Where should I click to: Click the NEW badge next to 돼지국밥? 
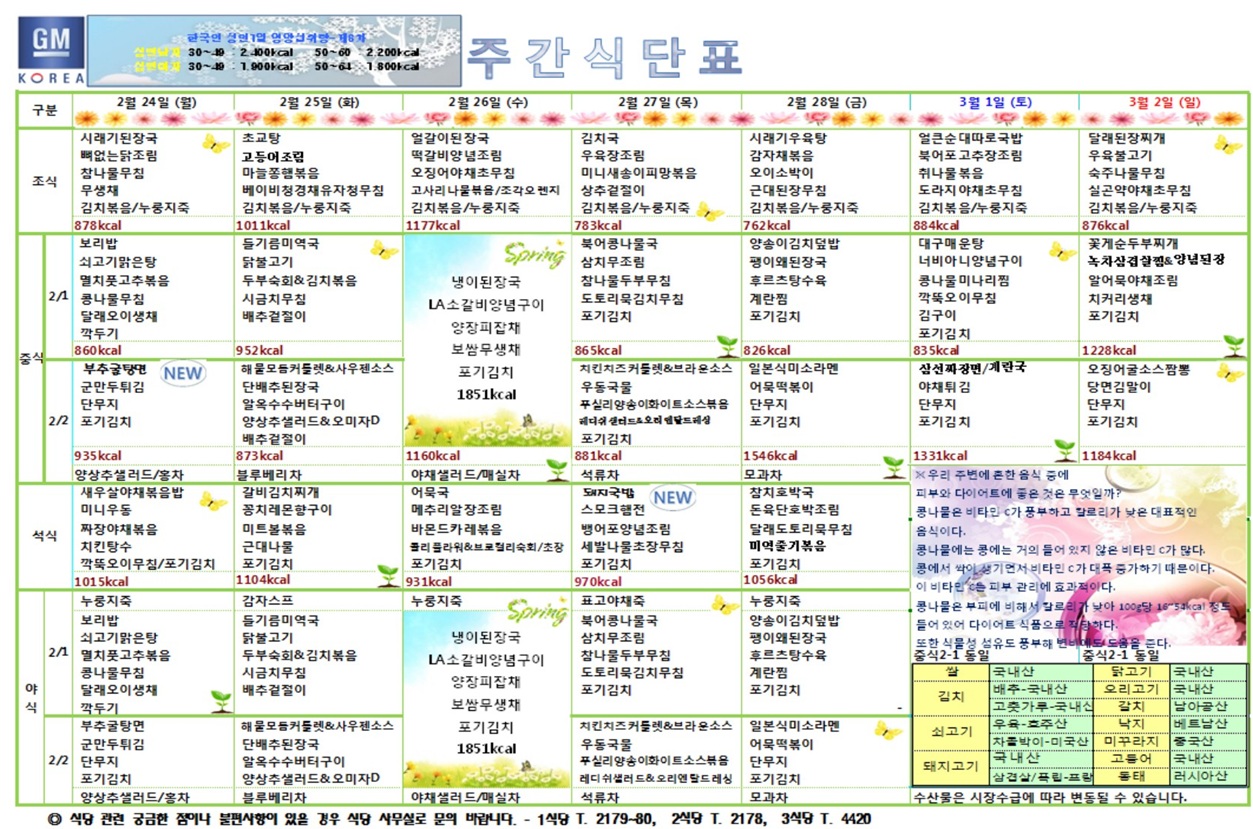pyautogui.click(x=672, y=497)
